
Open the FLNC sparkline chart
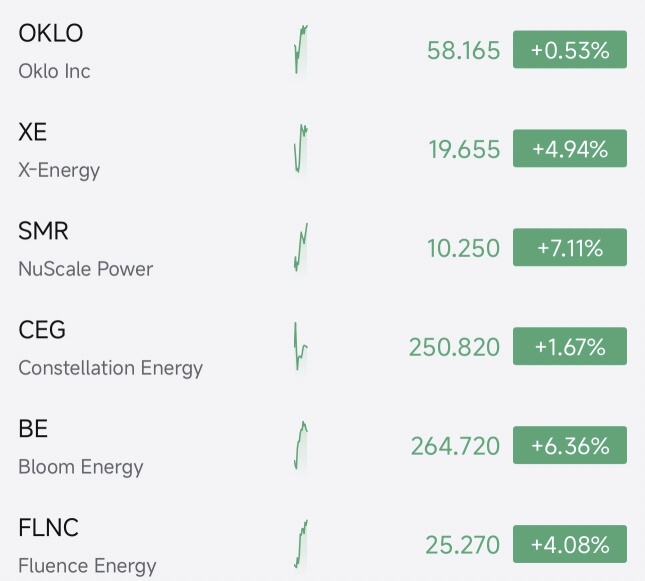[x=301, y=544]
